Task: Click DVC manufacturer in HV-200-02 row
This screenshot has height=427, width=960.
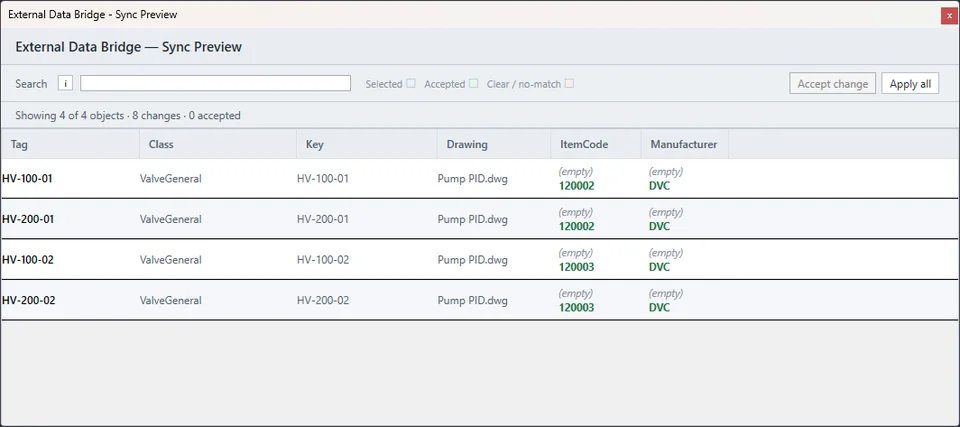Action: coord(659,308)
